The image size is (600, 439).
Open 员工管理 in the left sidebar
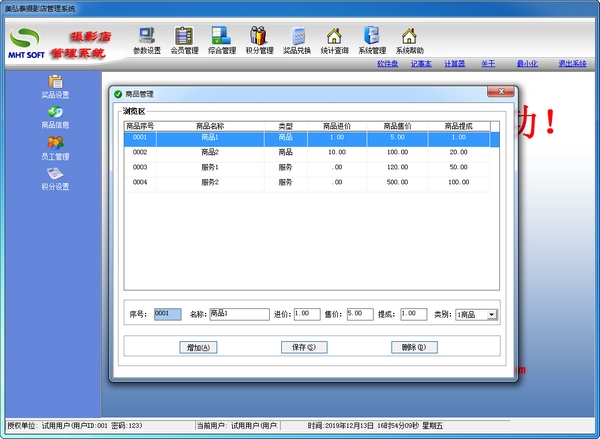(55, 148)
